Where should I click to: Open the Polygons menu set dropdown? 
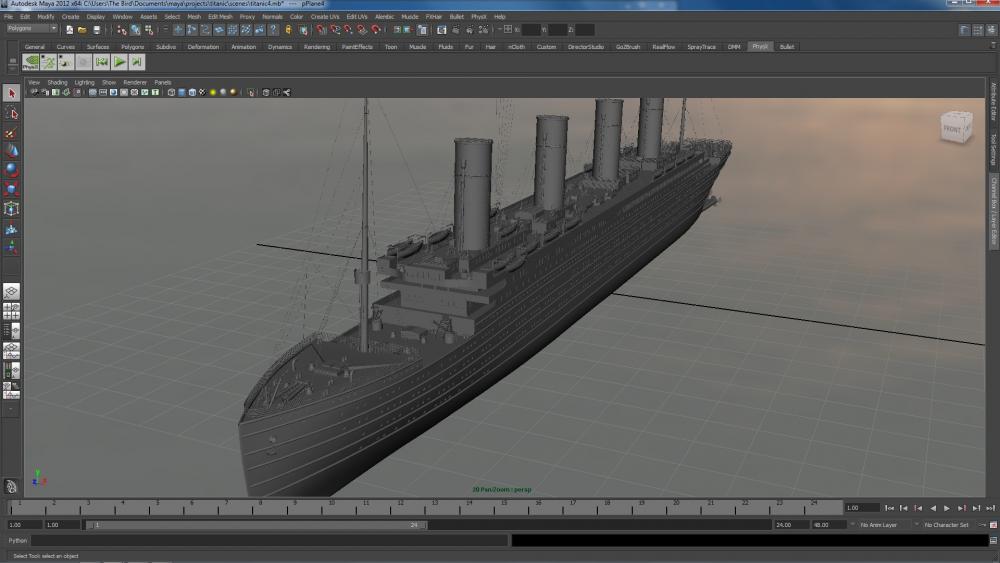(x=32, y=29)
